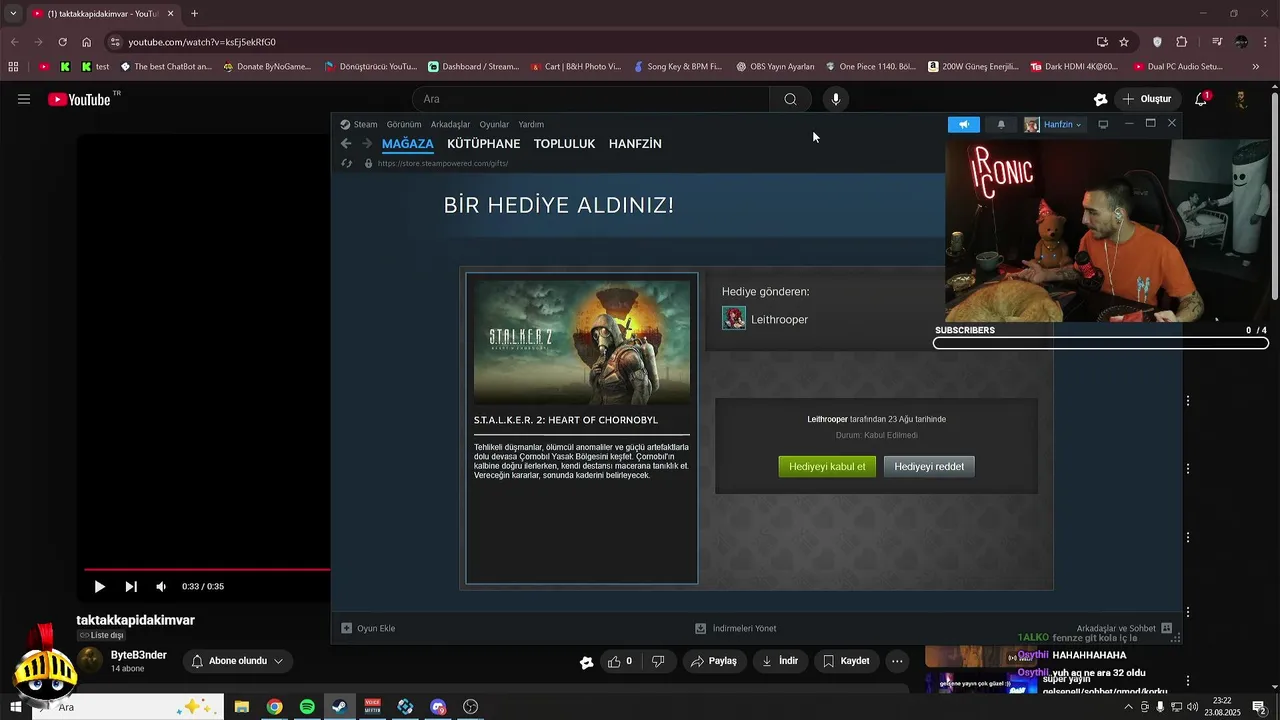This screenshot has height=720, width=1280.
Task: Open Steam menu in the video
Action: [359, 125]
